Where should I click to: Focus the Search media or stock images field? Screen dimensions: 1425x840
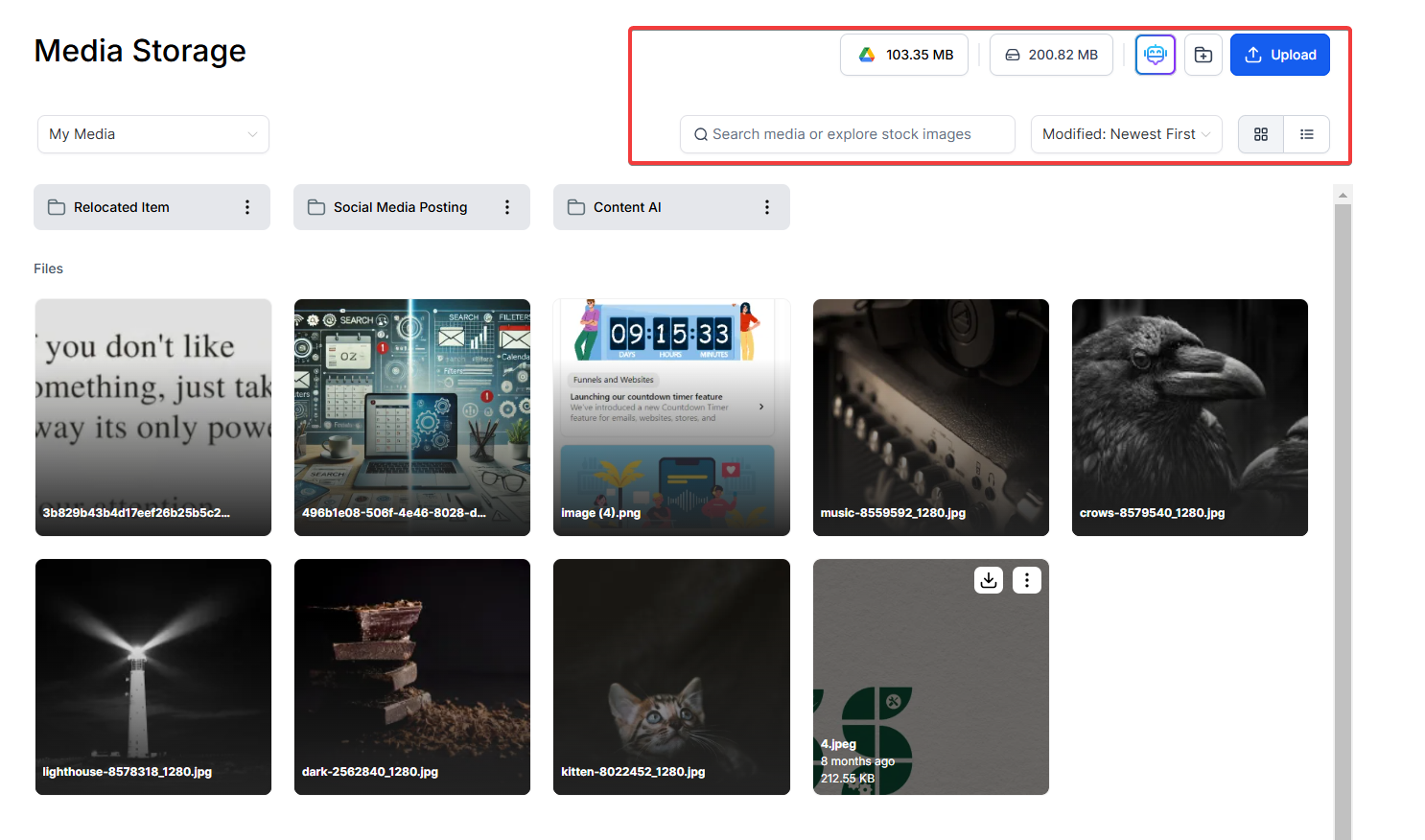(848, 134)
